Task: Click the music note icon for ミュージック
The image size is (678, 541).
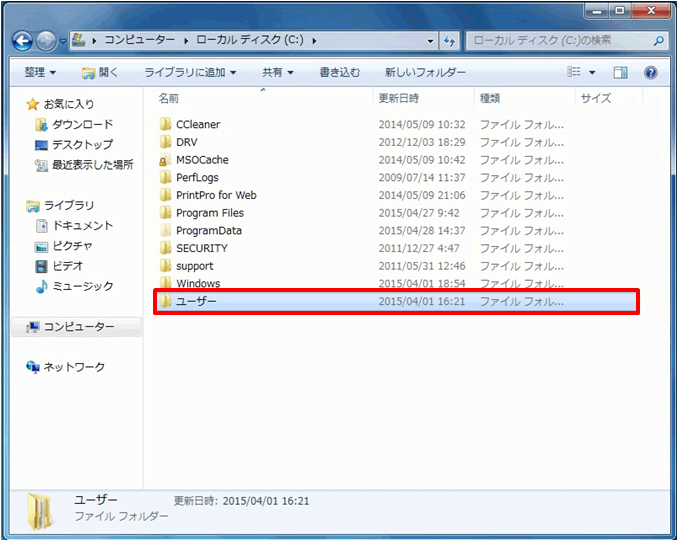Action: coord(42,286)
